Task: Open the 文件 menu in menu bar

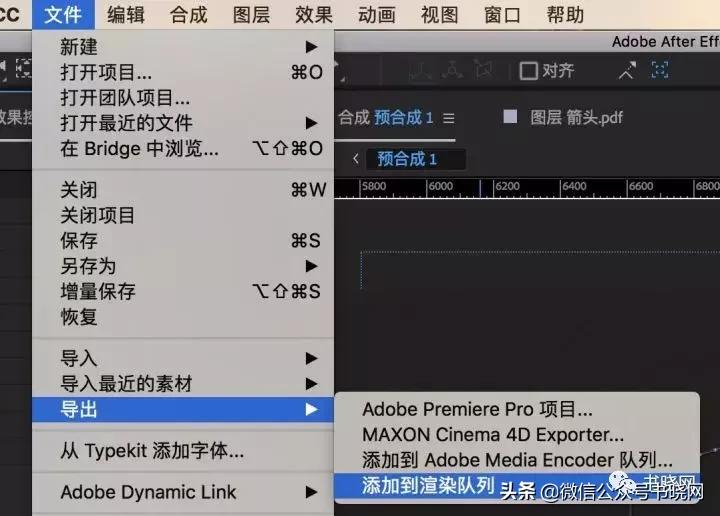Action: [x=63, y=15]
